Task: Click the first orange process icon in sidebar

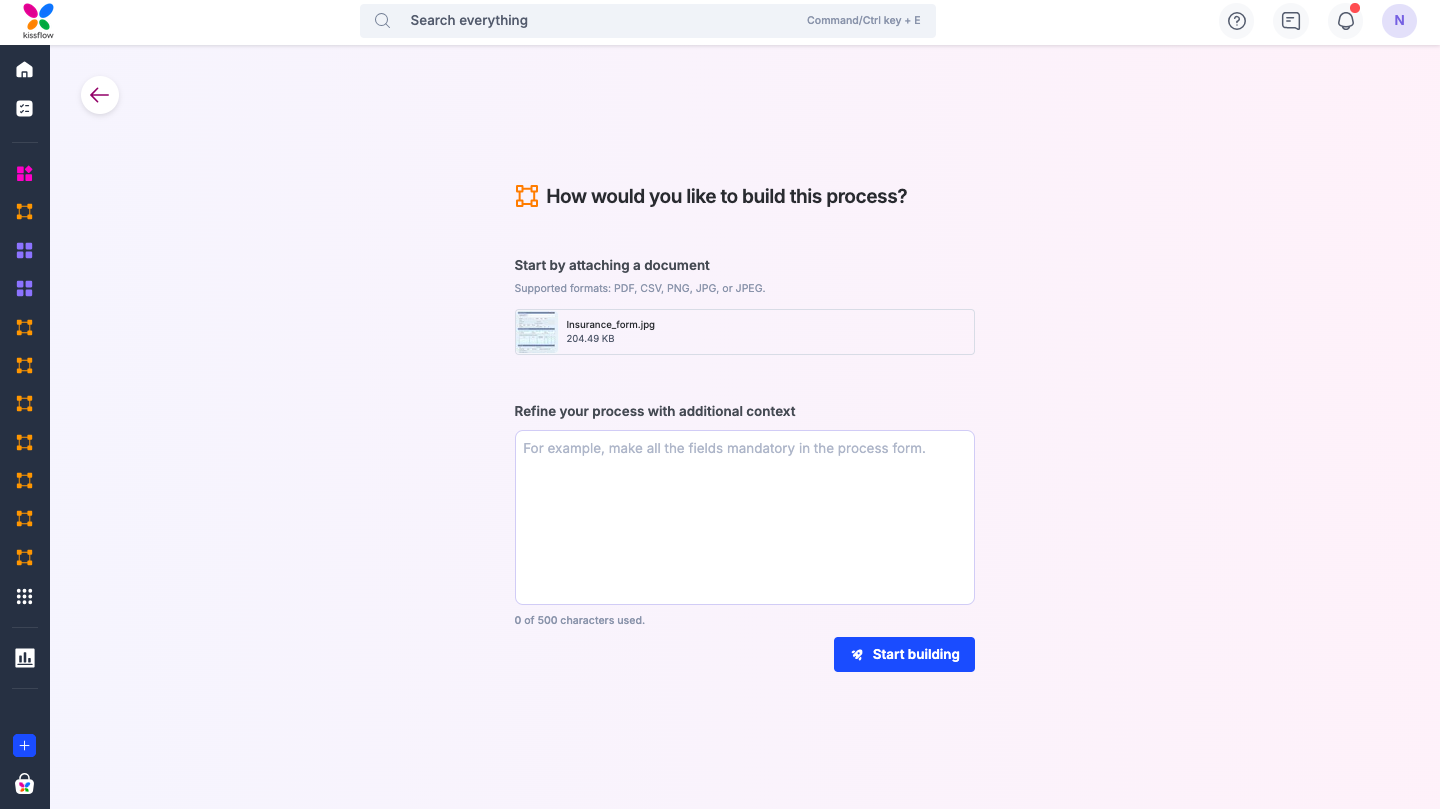Action: 24,212
